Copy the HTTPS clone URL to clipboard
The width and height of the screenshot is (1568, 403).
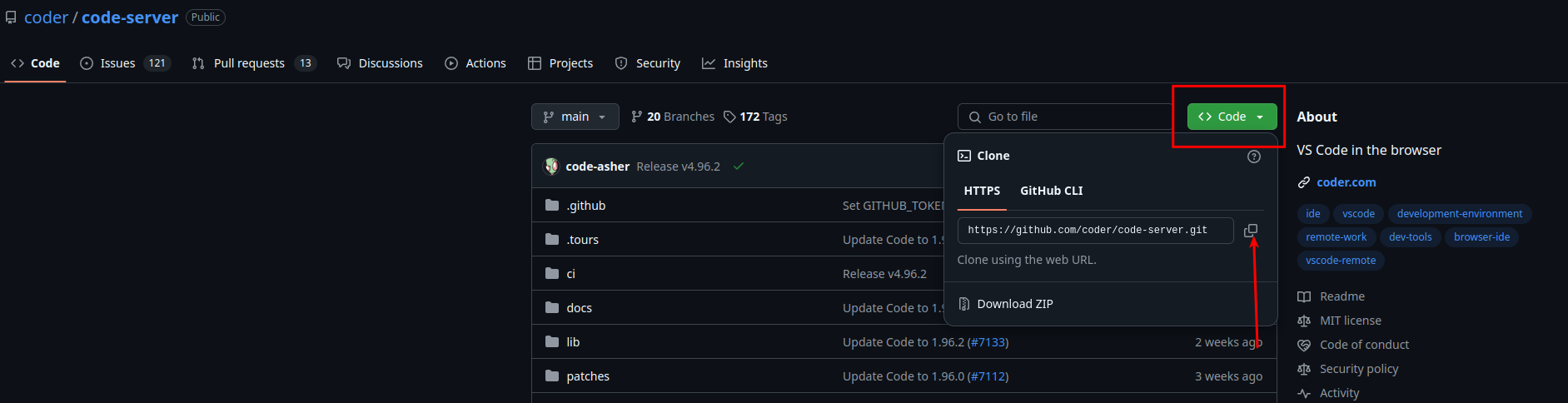pyautogui.click(x=1251, y=231)
